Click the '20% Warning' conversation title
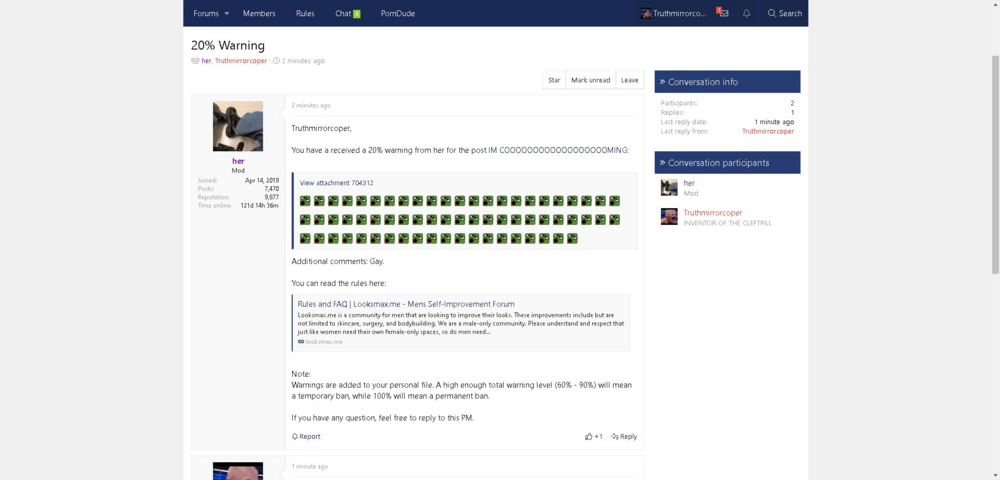1000x480 pixels. click(x=228, y=45)
